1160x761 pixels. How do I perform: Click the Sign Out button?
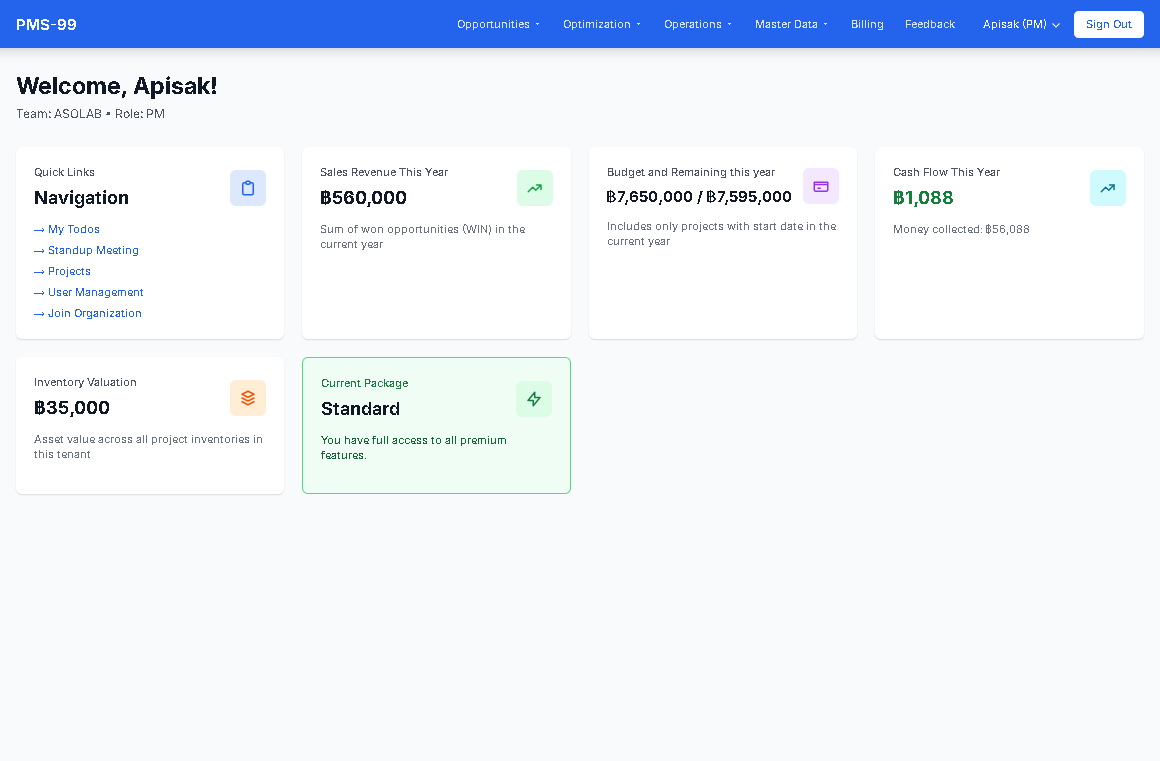tap(1108, 24)
